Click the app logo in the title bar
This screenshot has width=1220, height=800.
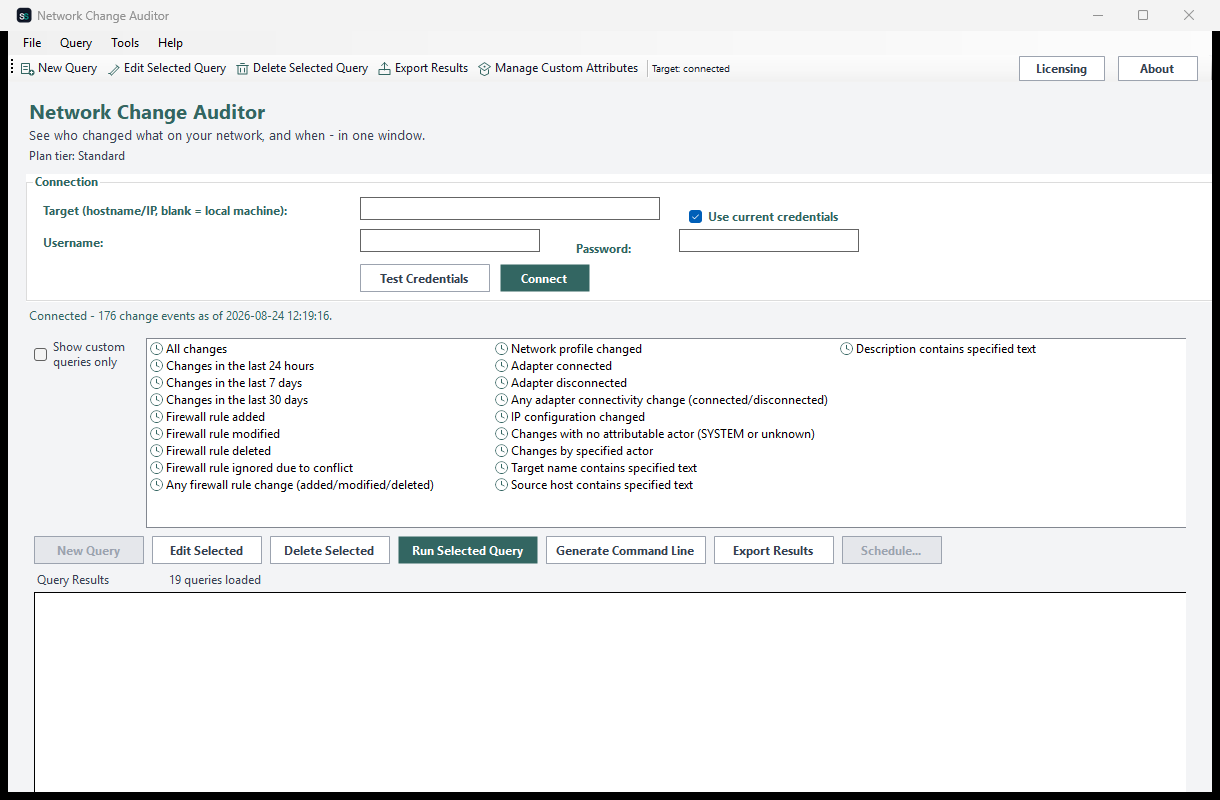pyautogui.click(x=24, y=15)
